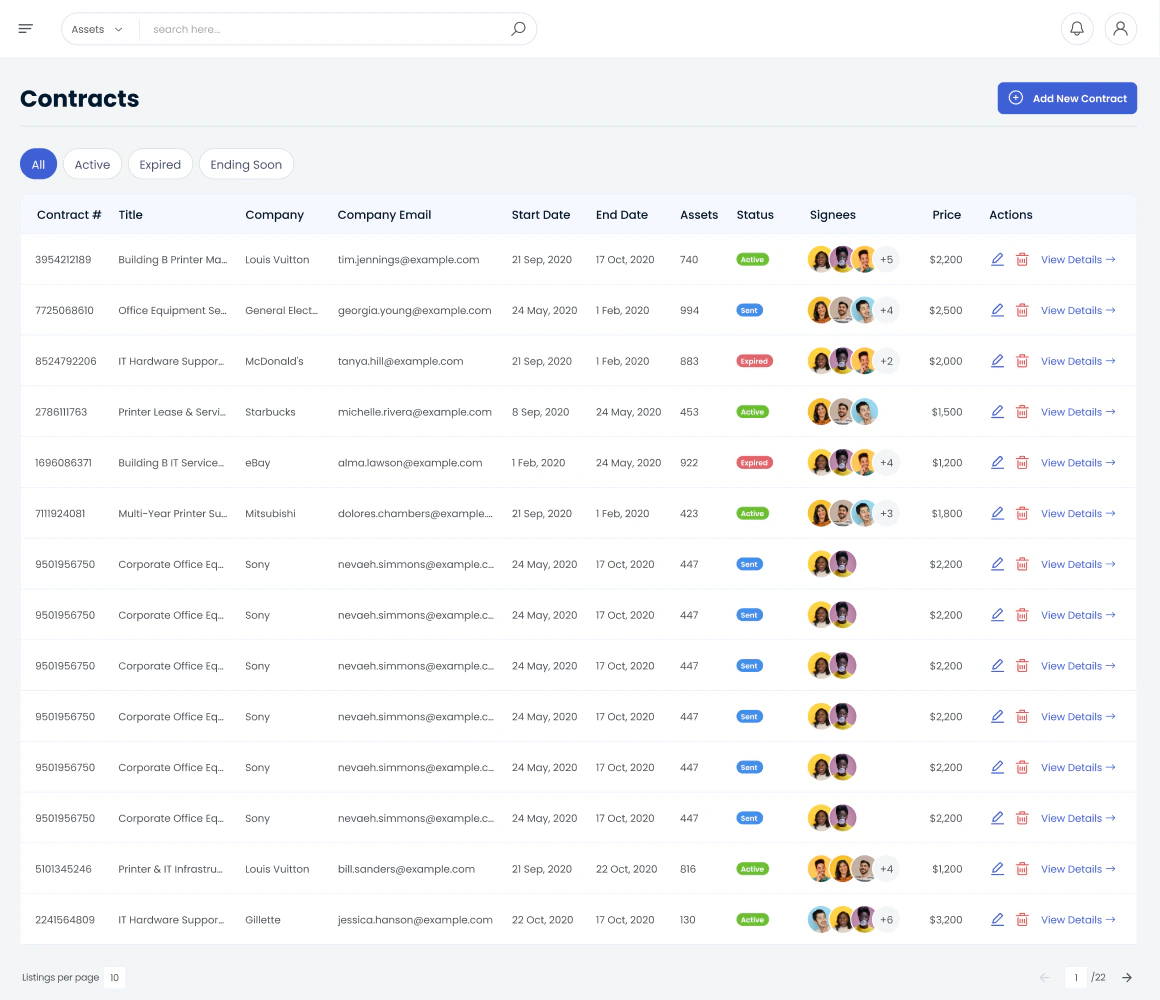This screenshot has height=1000, width=1160.
Task: Delete the Starbucks contract entry
Action: (1022, 412)
